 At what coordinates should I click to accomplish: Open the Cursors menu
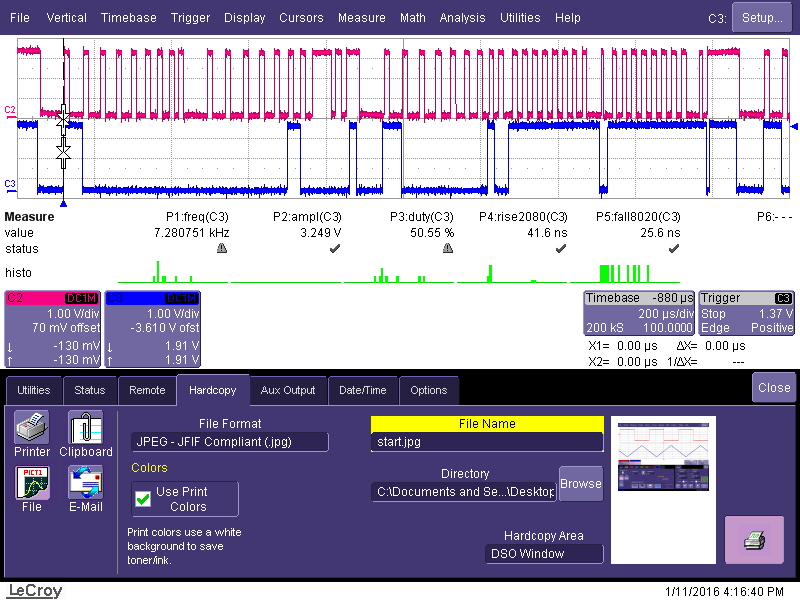[x=301, y=18]
